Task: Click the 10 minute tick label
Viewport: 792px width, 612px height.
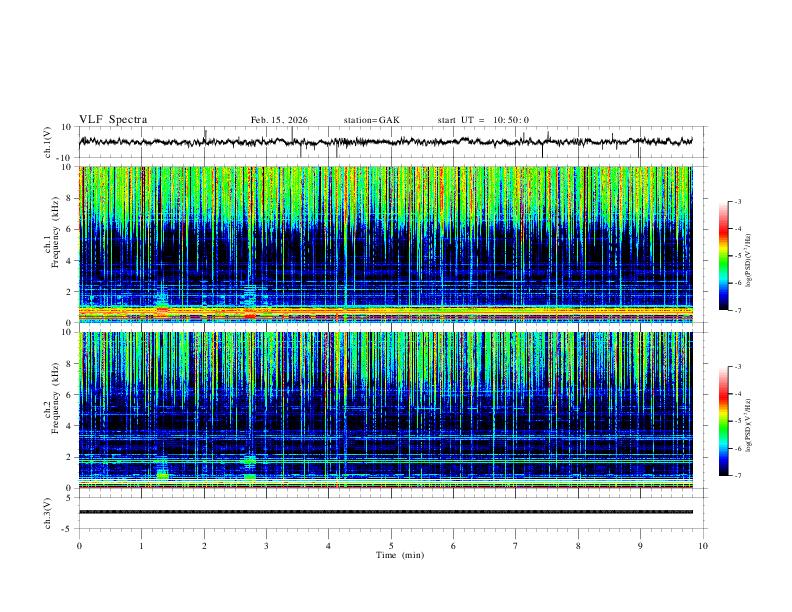Action: click(x=703, y=546)
